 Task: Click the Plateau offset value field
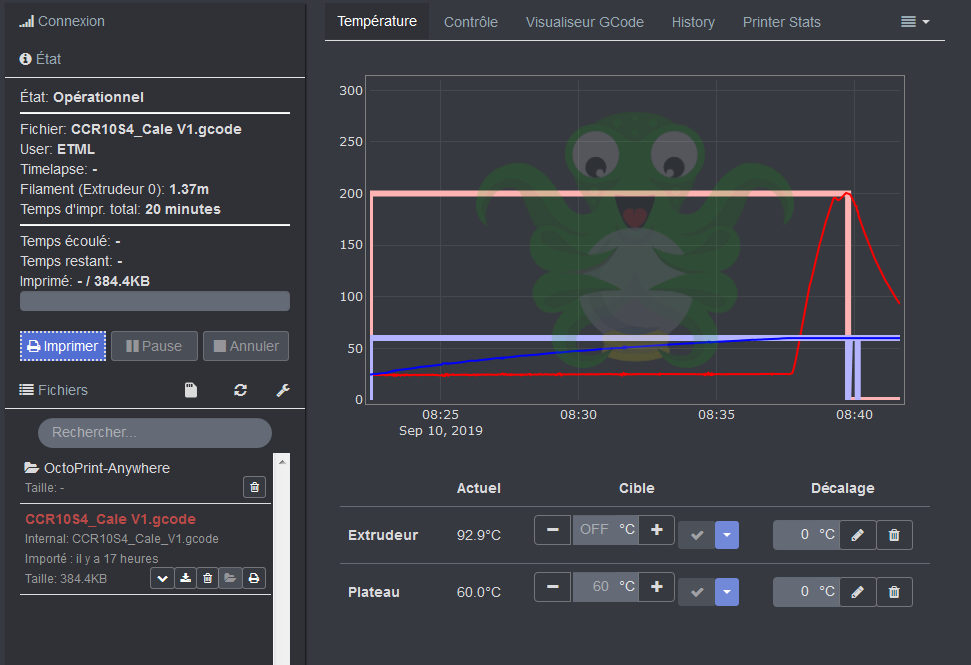806,592
